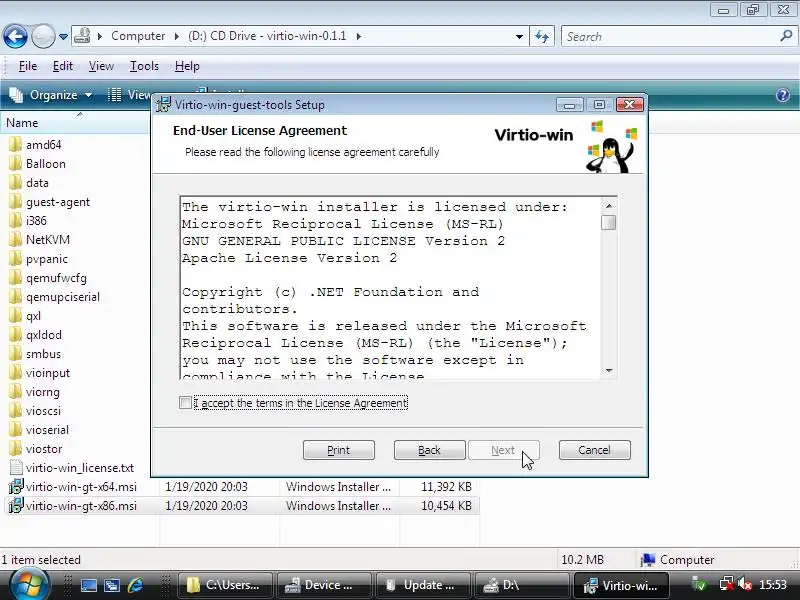Click Computer in the address breadcrumb
This screenshot has height=600, width=800.
(x=138, y=36)
